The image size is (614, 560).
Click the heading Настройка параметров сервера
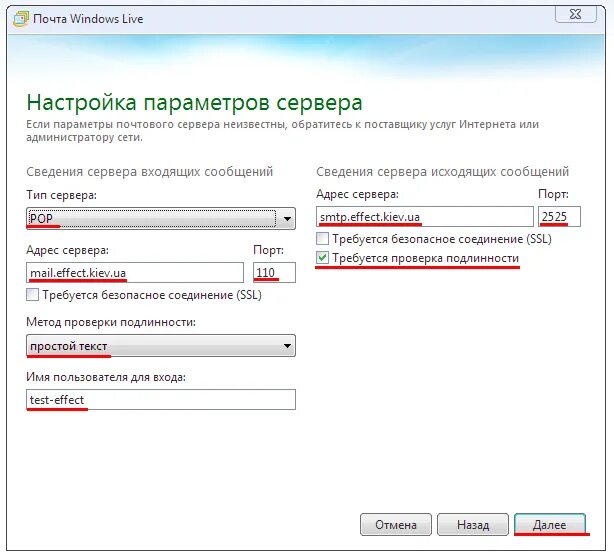click(195, 103)
